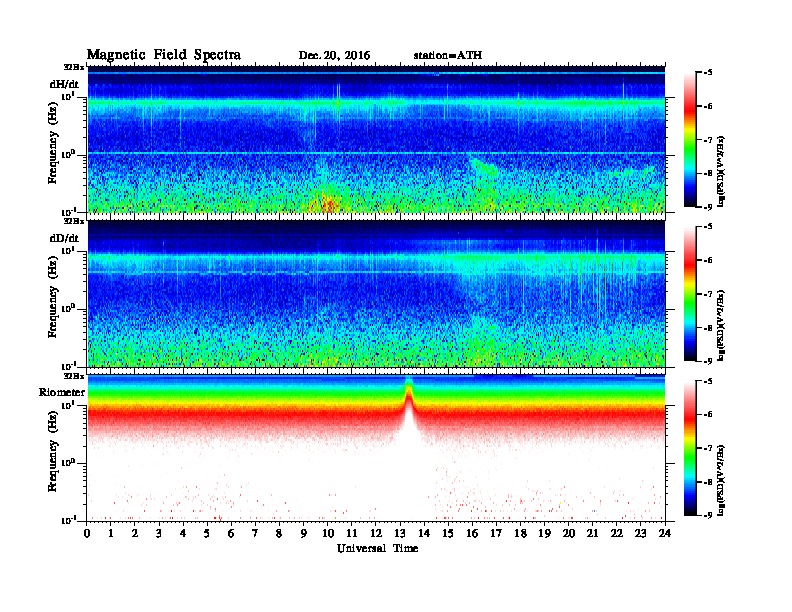Click the 10^0 frequency tick in dH/dt panel
The image size is (792, 612).
point(69,154)
